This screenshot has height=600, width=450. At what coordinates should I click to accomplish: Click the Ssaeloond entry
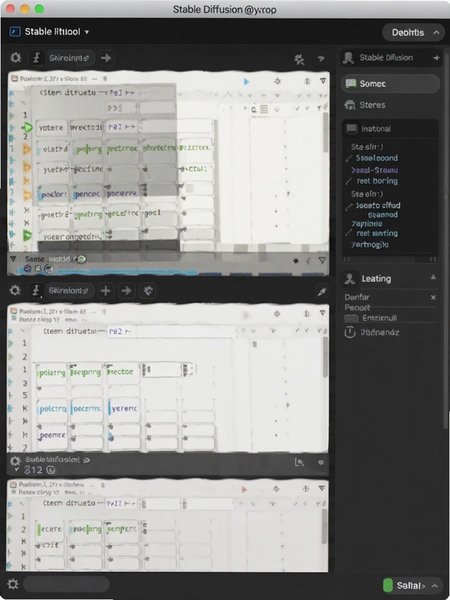click(x=377, y=158)
